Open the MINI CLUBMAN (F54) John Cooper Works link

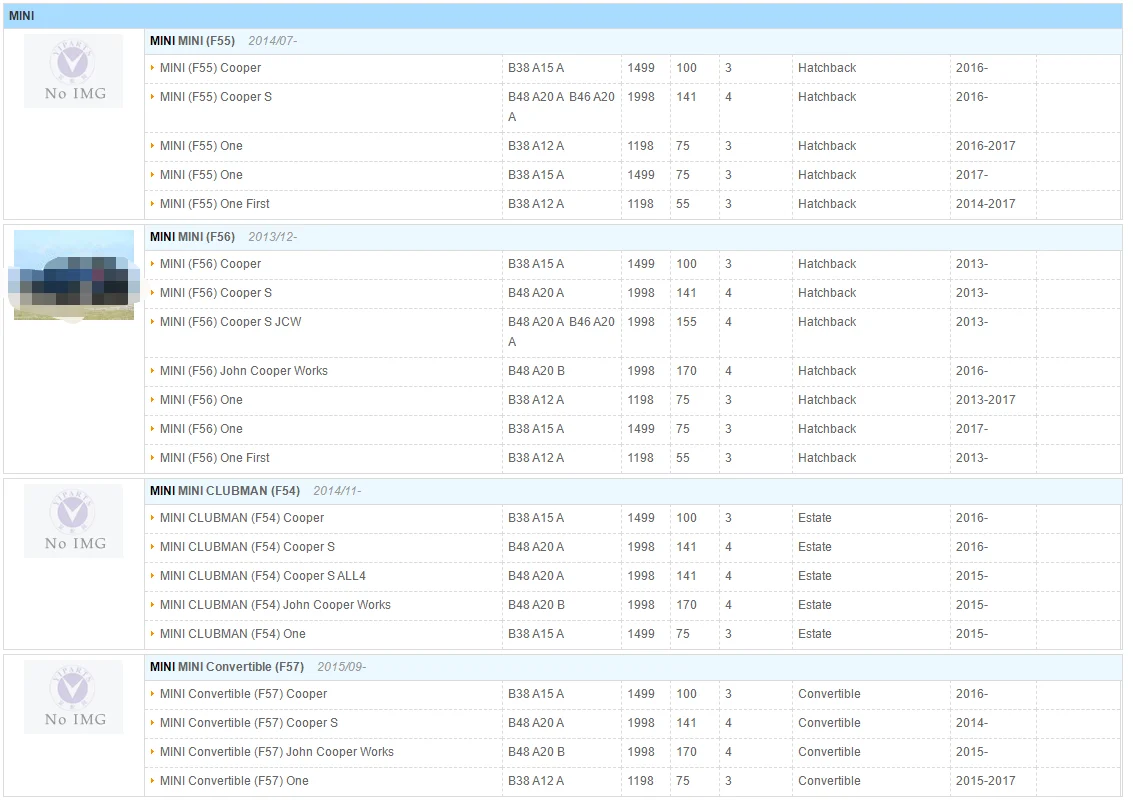coord(275,605)
